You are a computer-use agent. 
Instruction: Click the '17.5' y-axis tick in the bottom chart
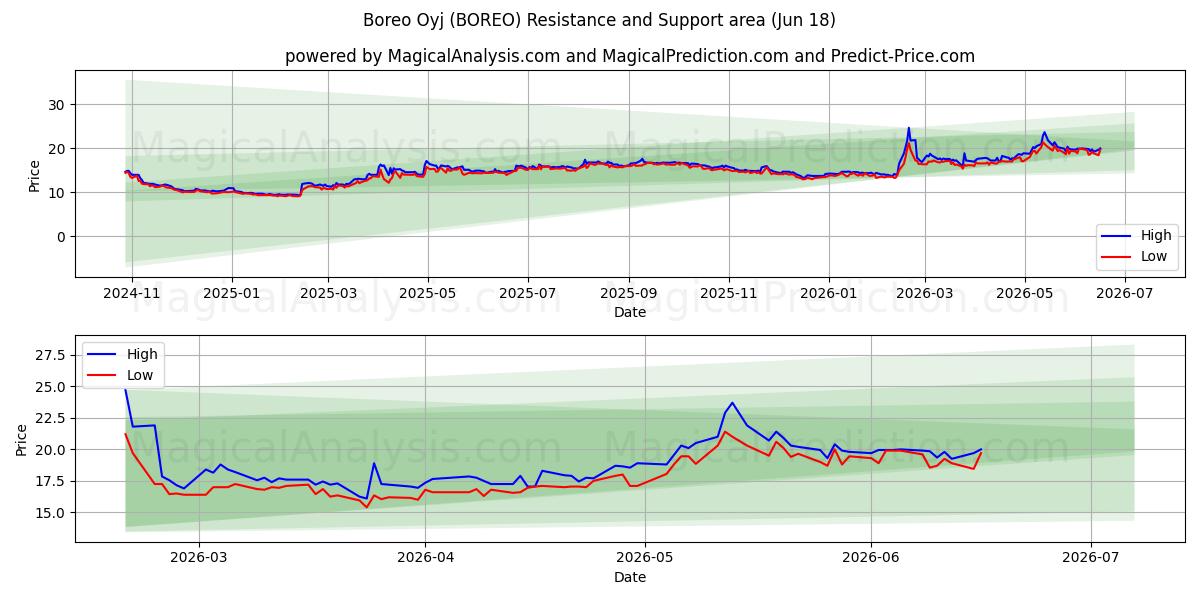(50, 481)
